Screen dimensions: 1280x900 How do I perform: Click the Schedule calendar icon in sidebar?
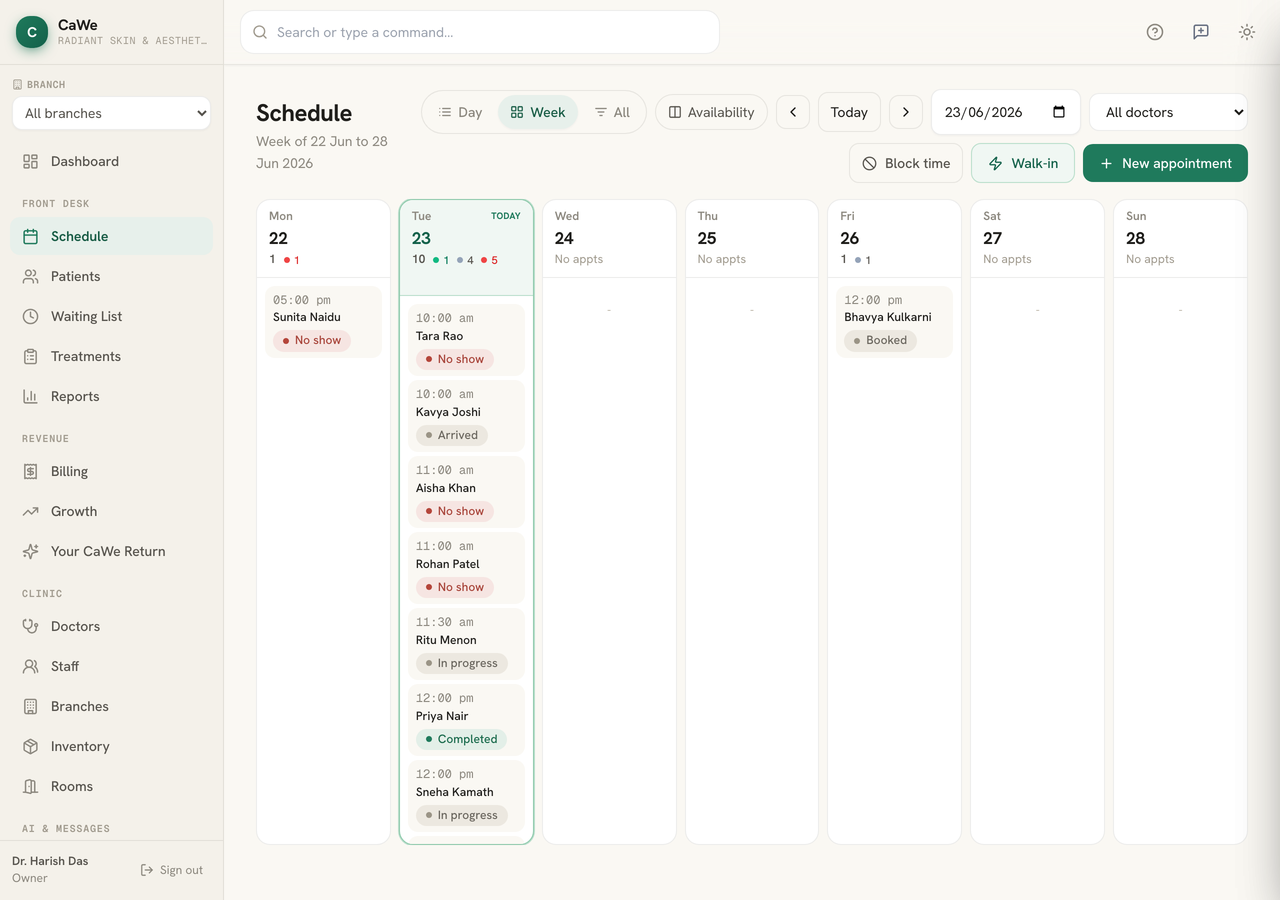[x=31, y=236]
